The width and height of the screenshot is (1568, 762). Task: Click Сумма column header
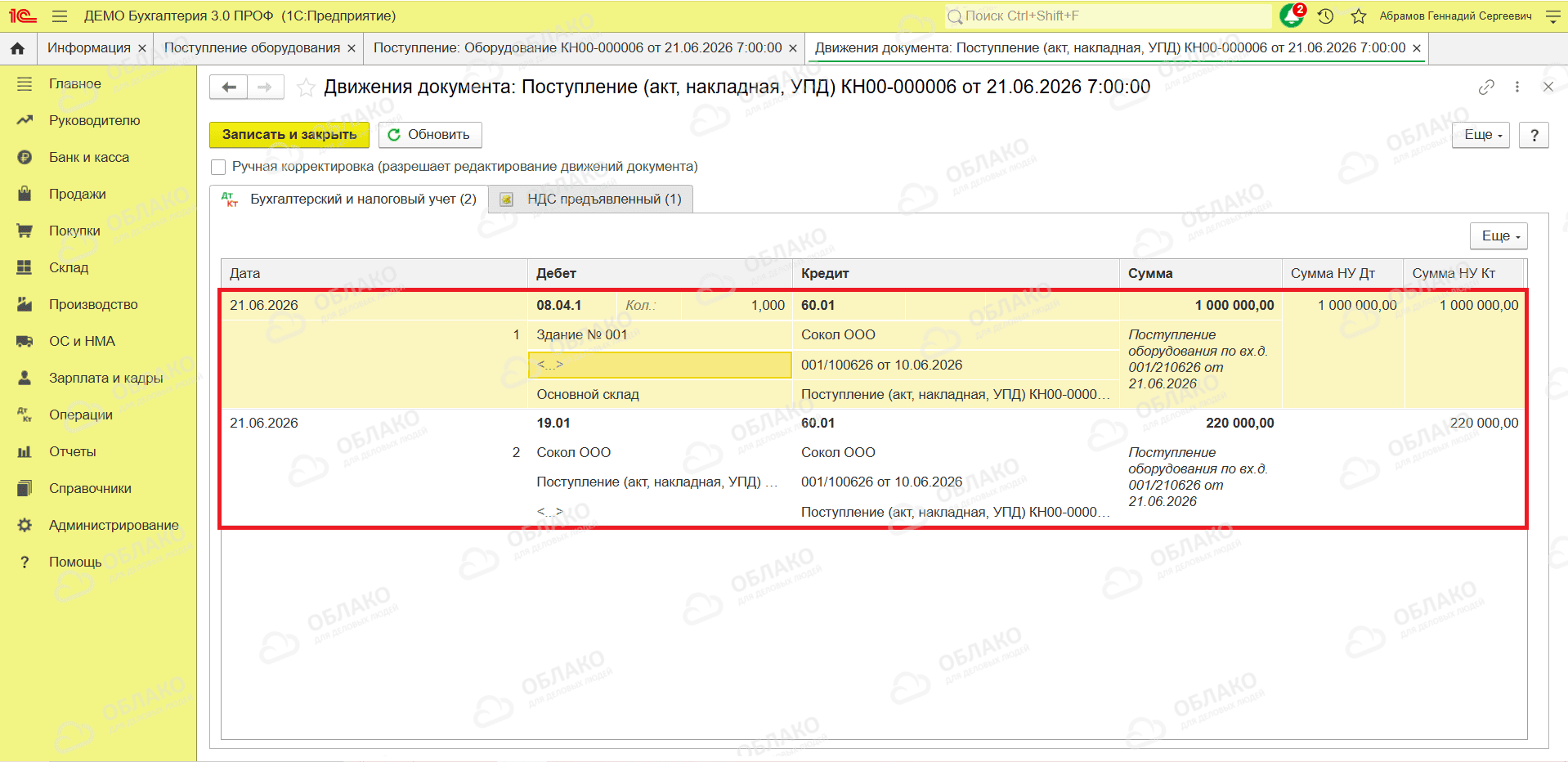pos(1200,274)
